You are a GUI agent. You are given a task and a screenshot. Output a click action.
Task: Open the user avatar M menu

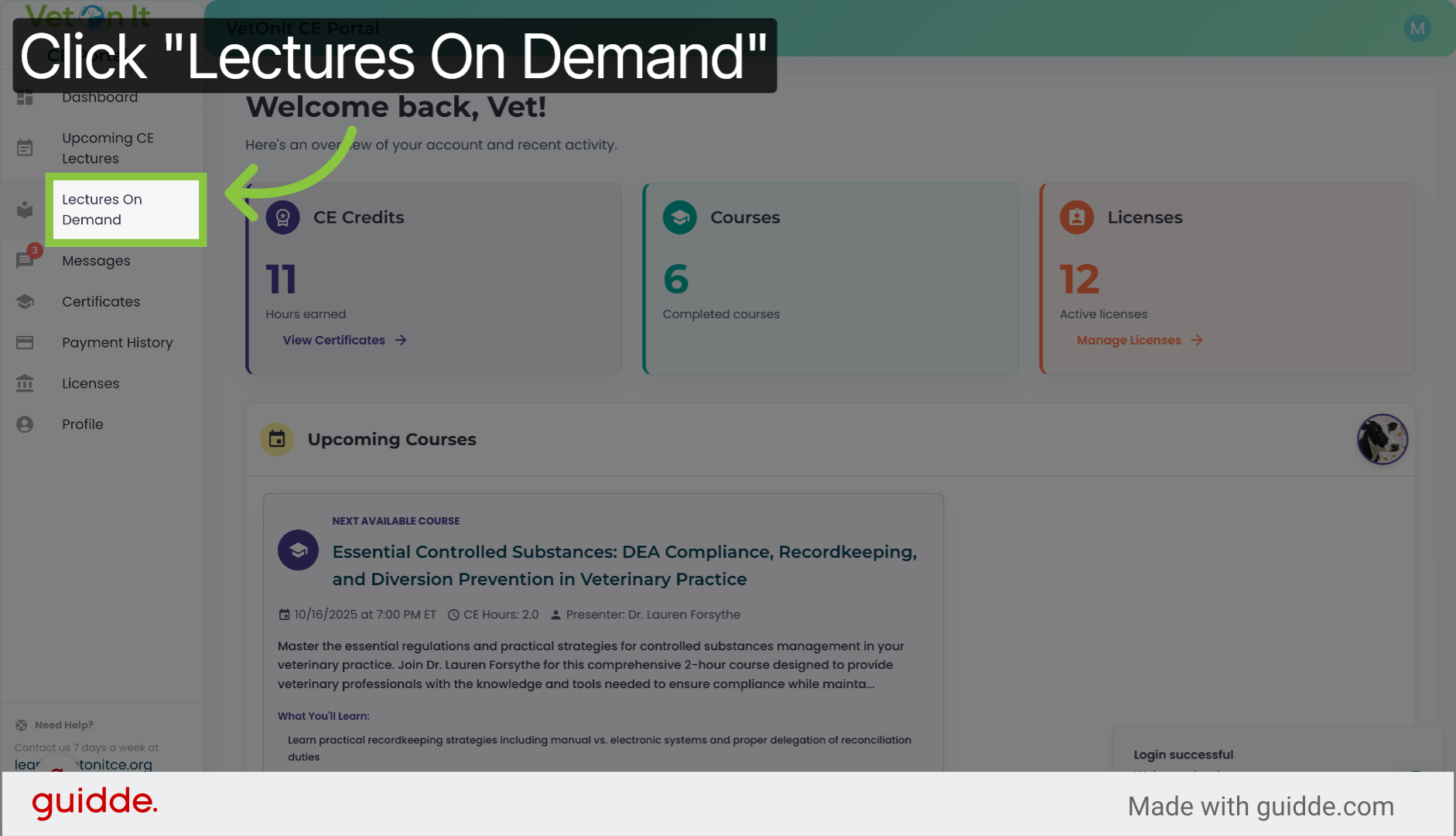(1417, 29)
